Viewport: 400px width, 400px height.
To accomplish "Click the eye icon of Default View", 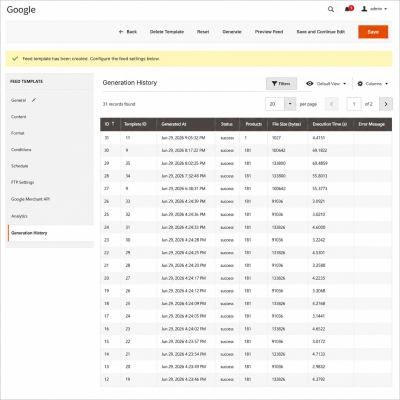I will coord(310,84).
